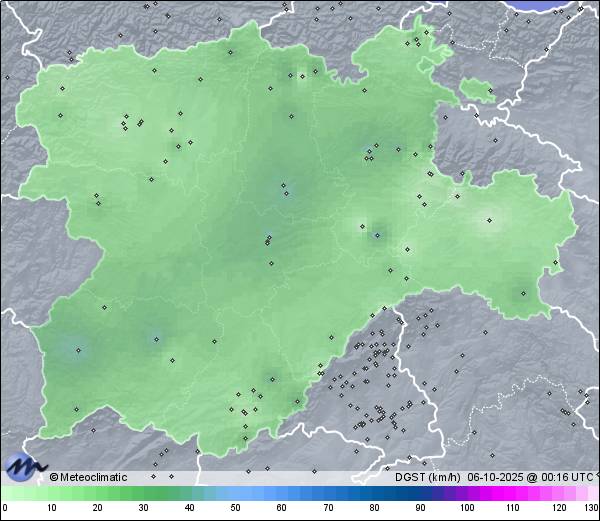Click the number 130 on the scale

pyautogui.click(x=590, y=508)
